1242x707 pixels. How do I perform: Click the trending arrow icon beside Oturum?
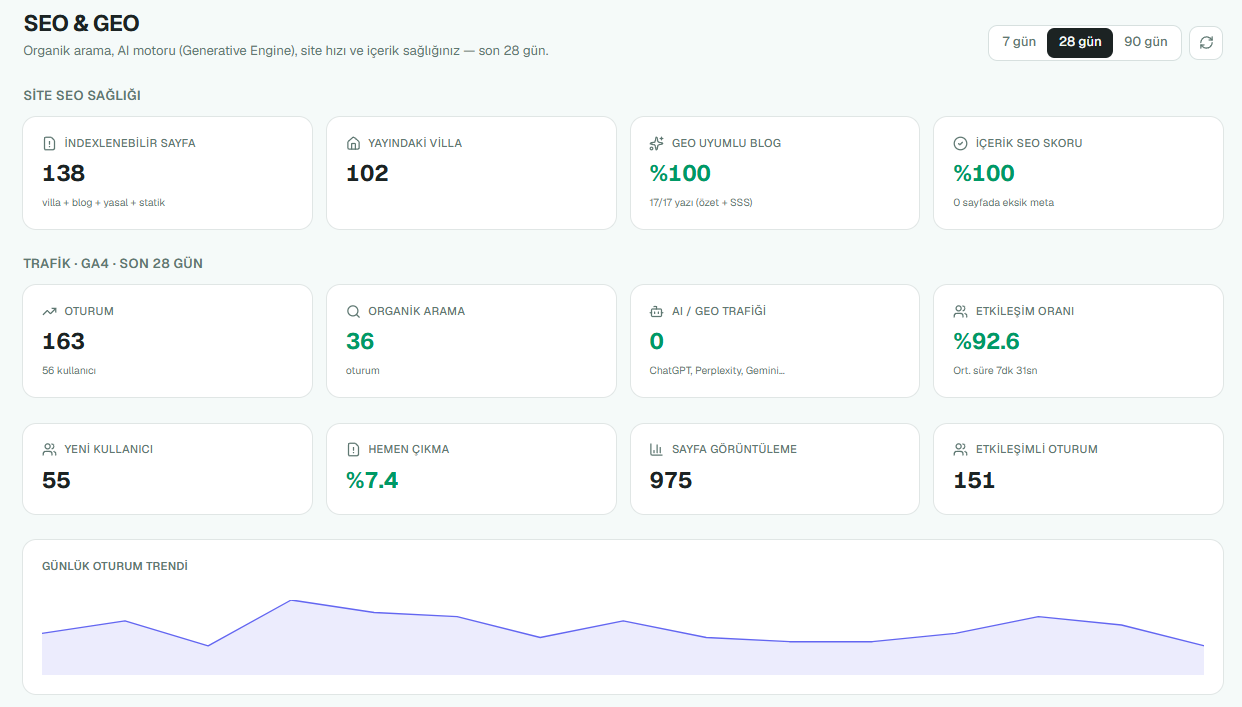point(49,311)
